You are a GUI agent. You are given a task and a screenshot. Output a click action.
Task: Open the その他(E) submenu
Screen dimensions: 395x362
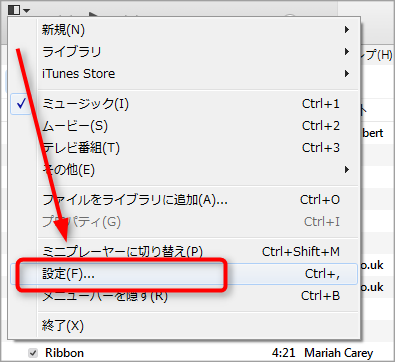(x=184, y=170)
